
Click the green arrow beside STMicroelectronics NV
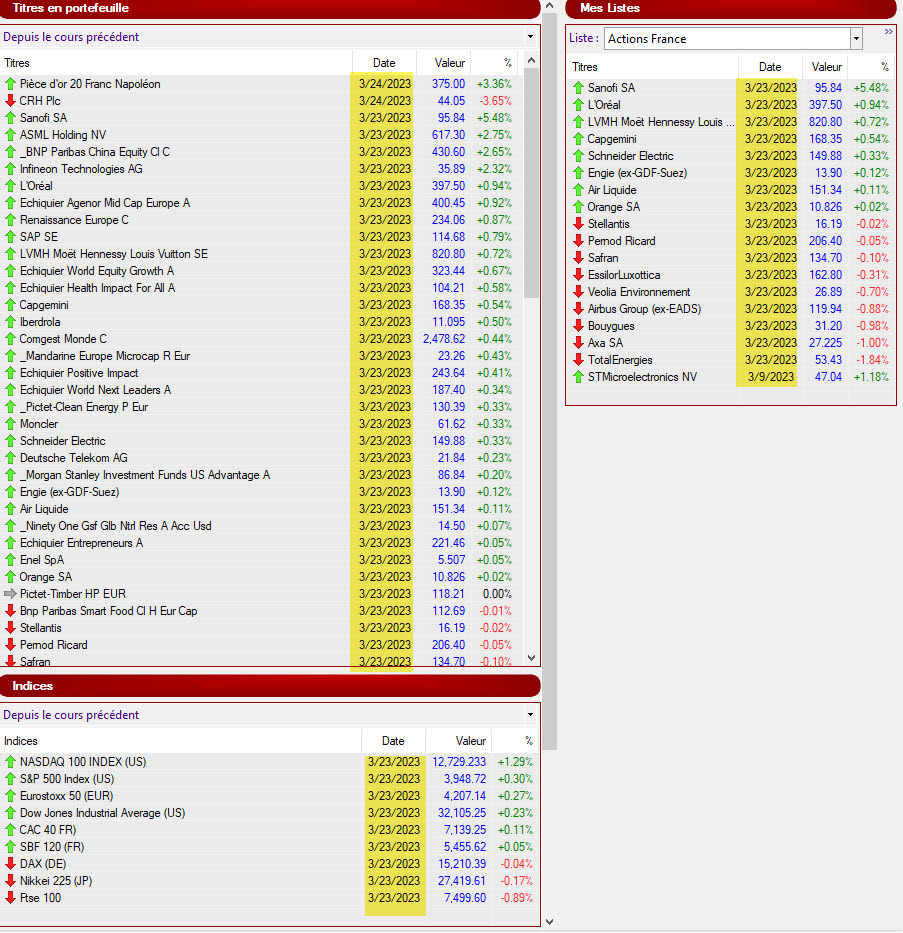pyautogui.click(x=578, y=377)
